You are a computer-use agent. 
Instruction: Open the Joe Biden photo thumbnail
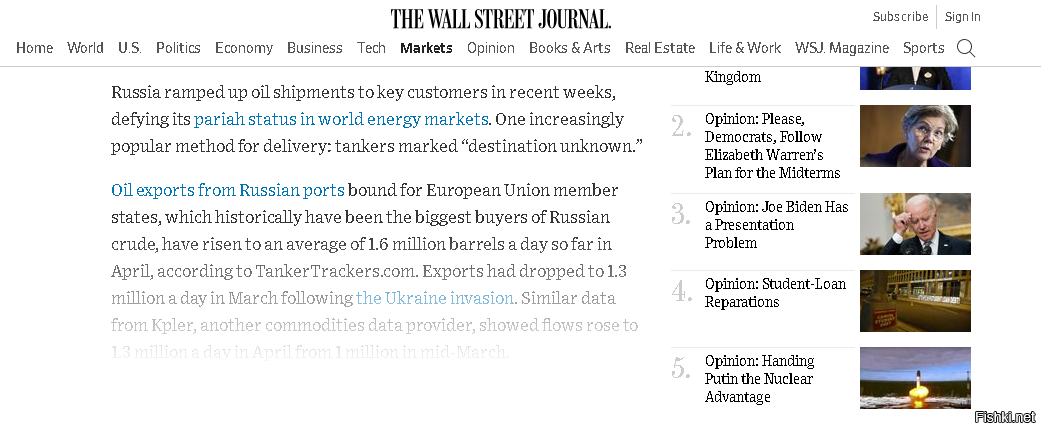[915, 224]
